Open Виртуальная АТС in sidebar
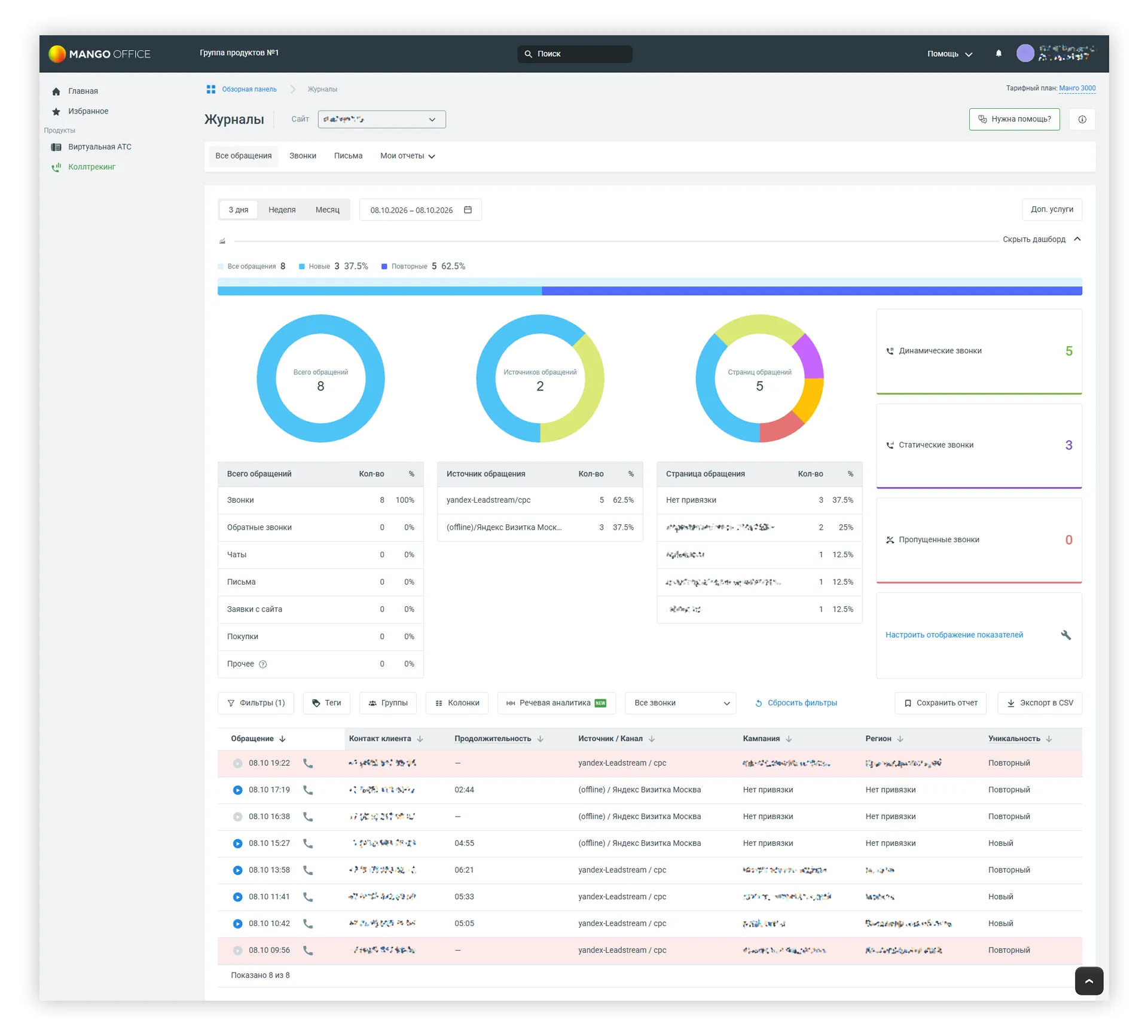 click(x=91, y=147)
